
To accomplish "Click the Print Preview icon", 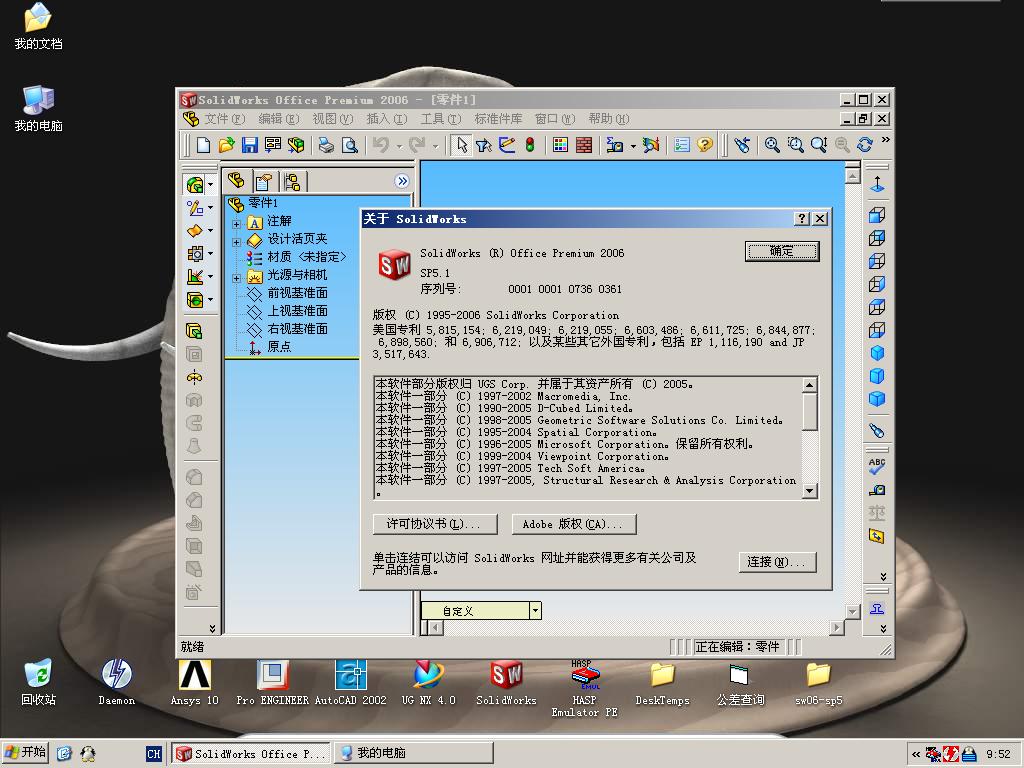I will (349, 145).
